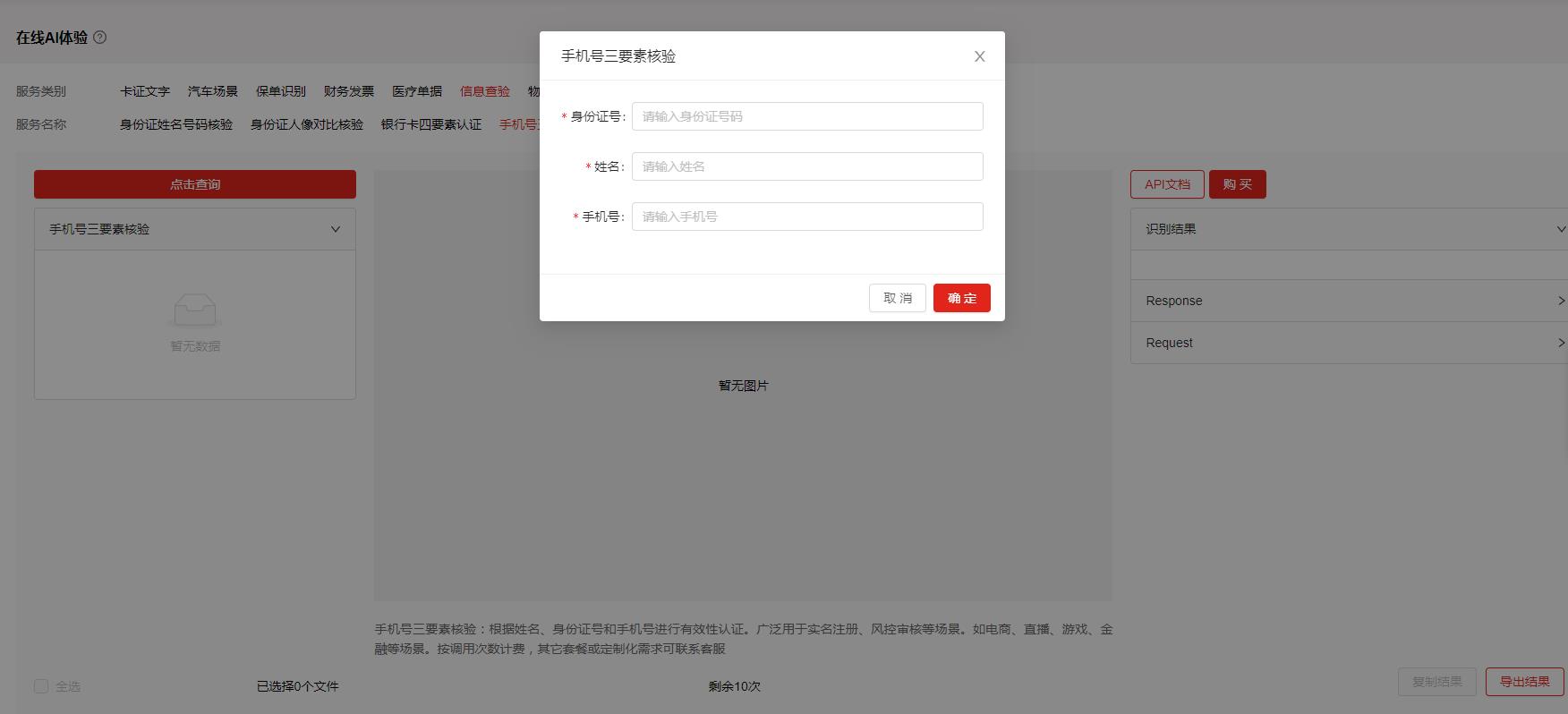Click the help icon next to 在线AI体验

pos(100,38)
